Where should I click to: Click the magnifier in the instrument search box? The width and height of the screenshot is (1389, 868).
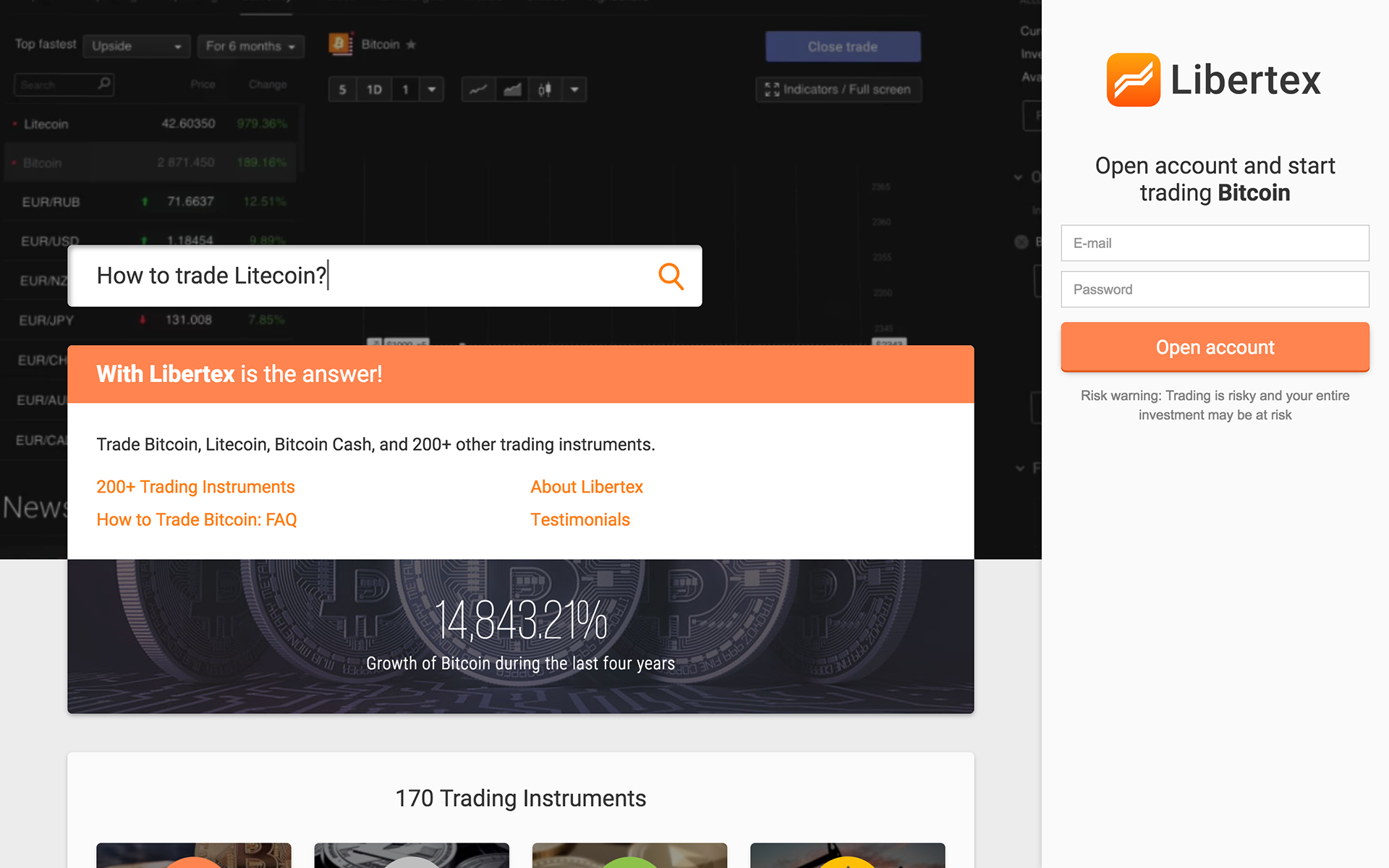104,84
